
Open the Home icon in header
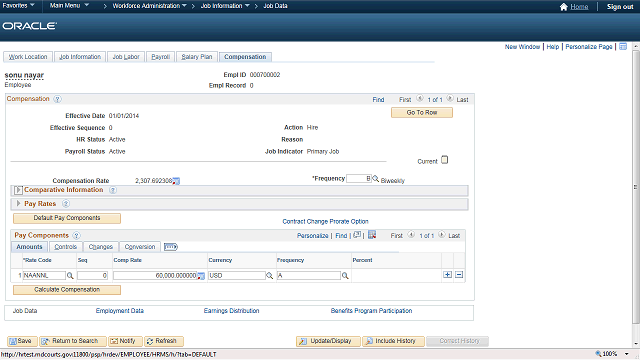click(564, 7)
